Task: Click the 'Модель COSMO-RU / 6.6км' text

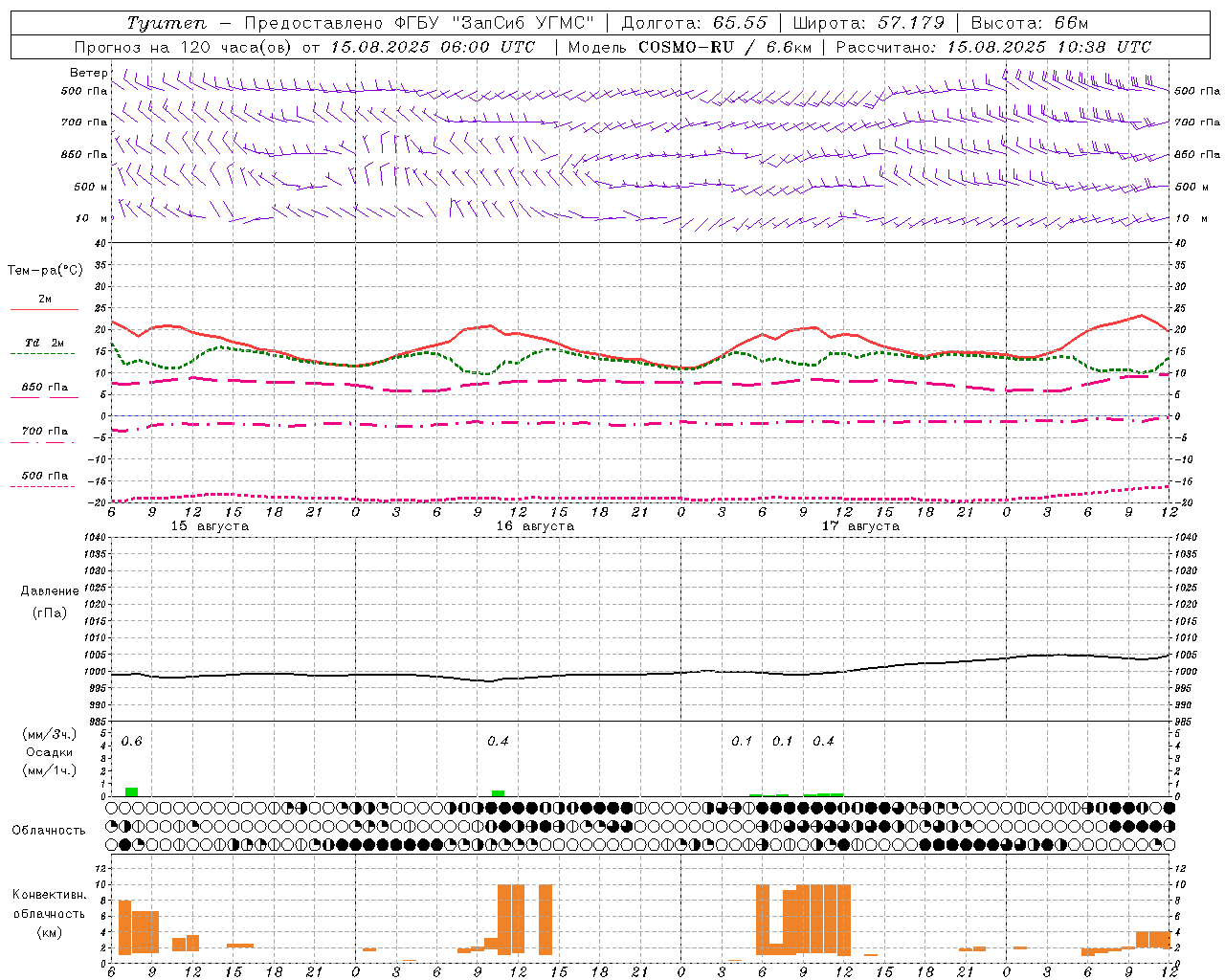Action: [x=689, y=47]
